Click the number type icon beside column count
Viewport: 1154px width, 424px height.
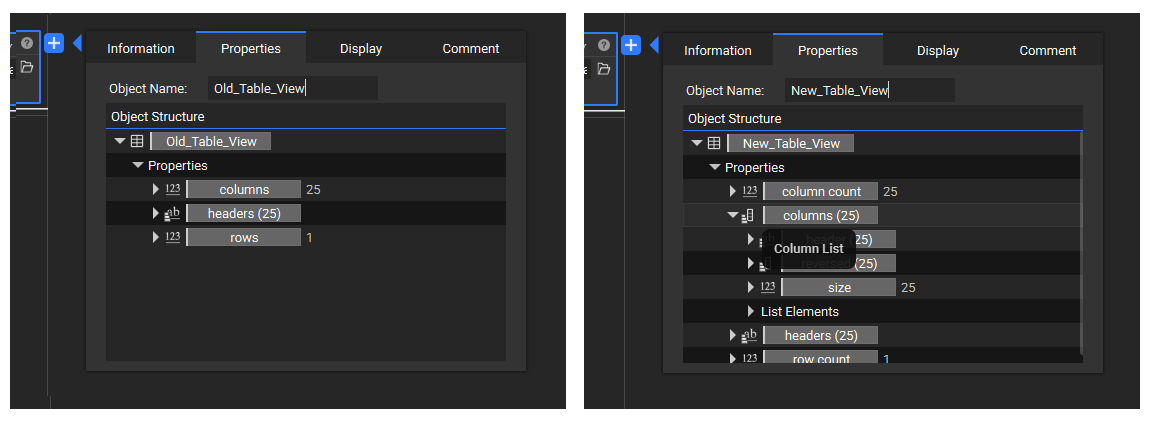pos(750,192)
